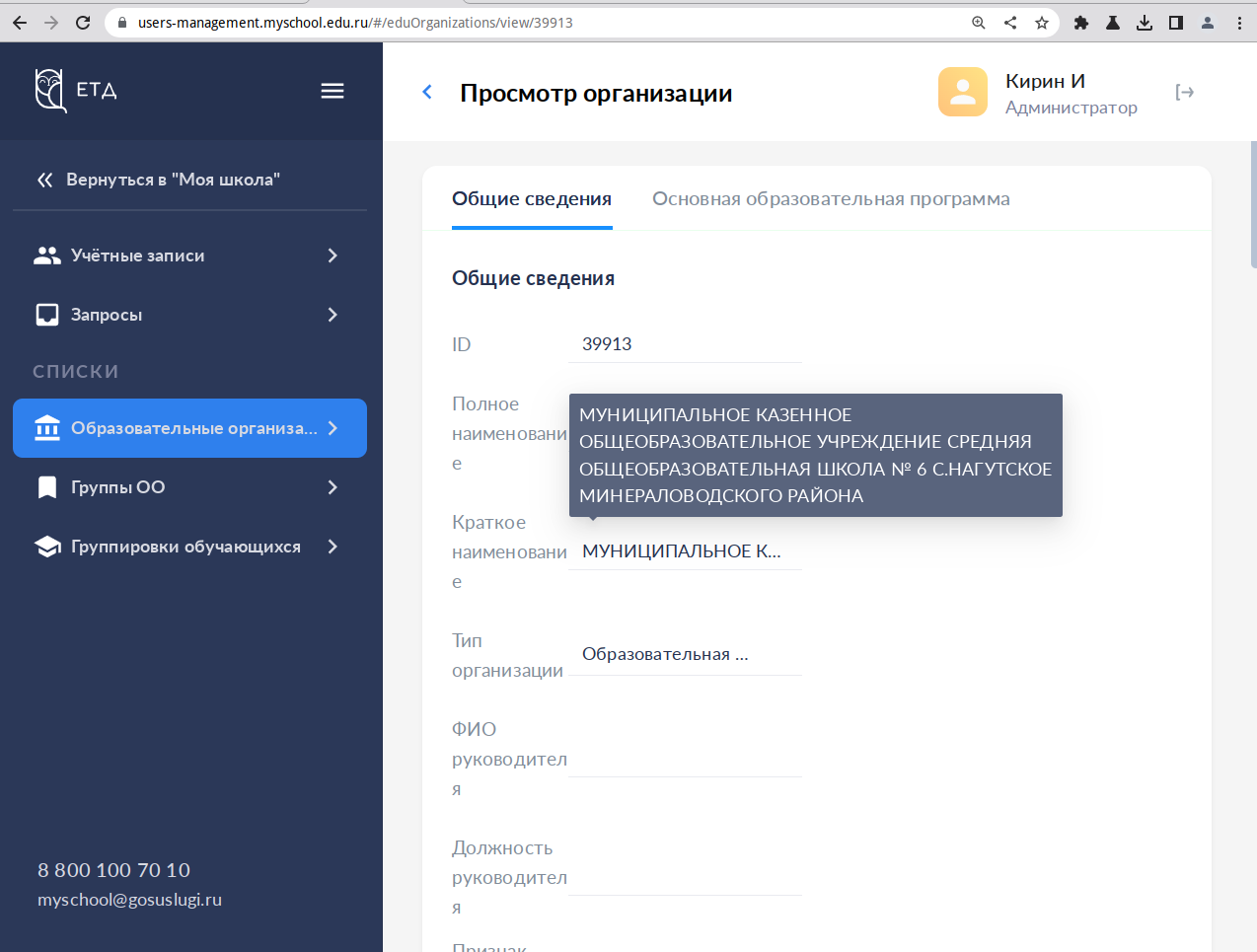The width and height of the screenshot is (1257, 952).
Task: Open browser downloads icon
Action: tap(1145, 23)
